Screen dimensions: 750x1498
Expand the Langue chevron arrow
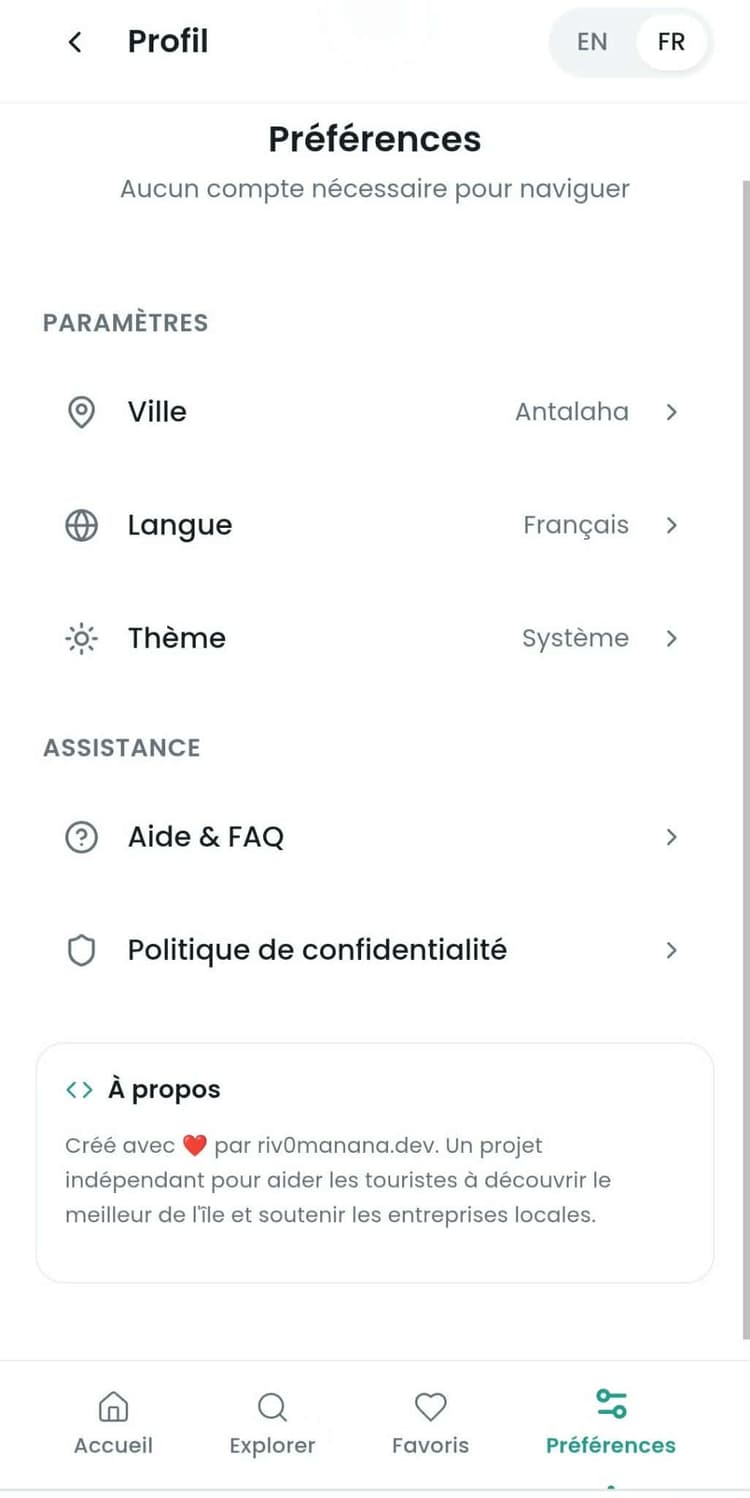[x=671, y=526]
